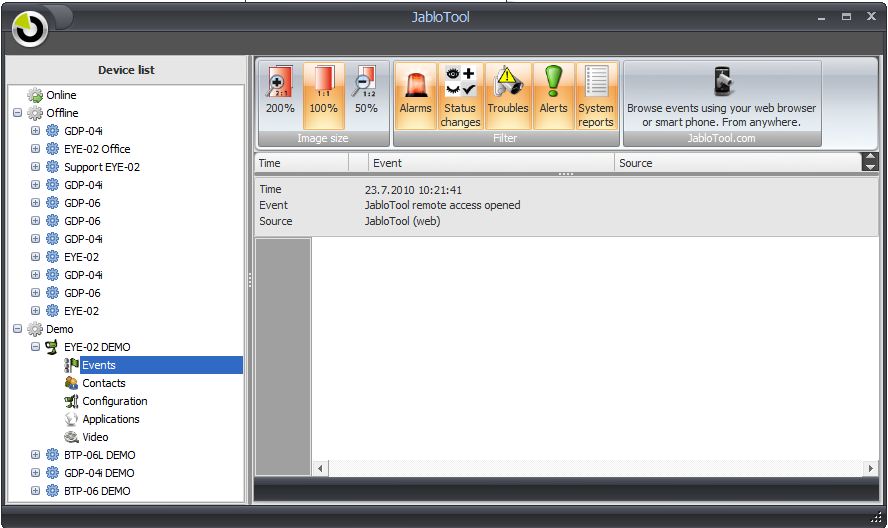888x528 pixels.
Task: Toggle the Alarms filter
Action: click(x=415, y=95)
